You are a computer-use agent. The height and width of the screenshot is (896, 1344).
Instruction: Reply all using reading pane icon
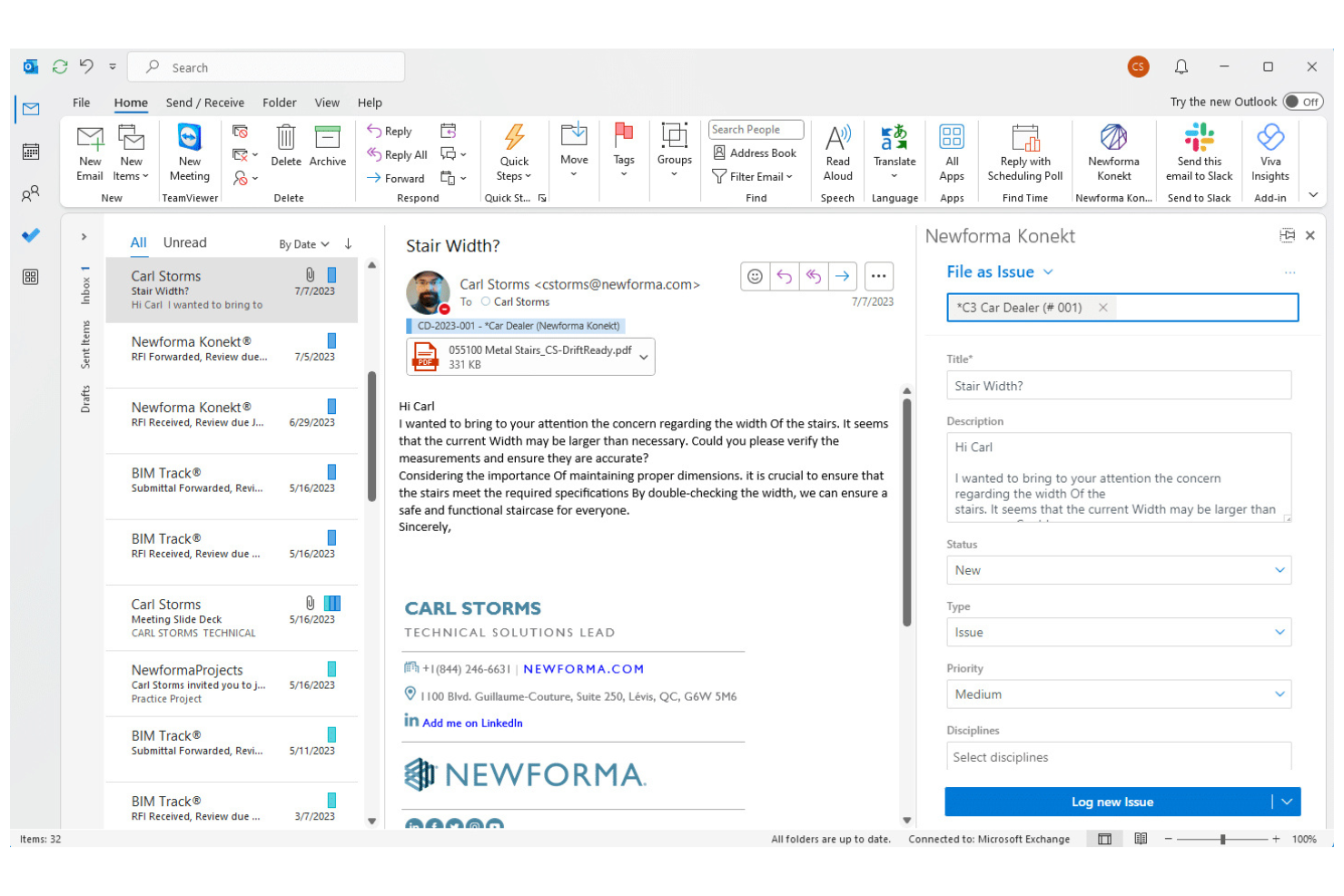click(814, 276)
